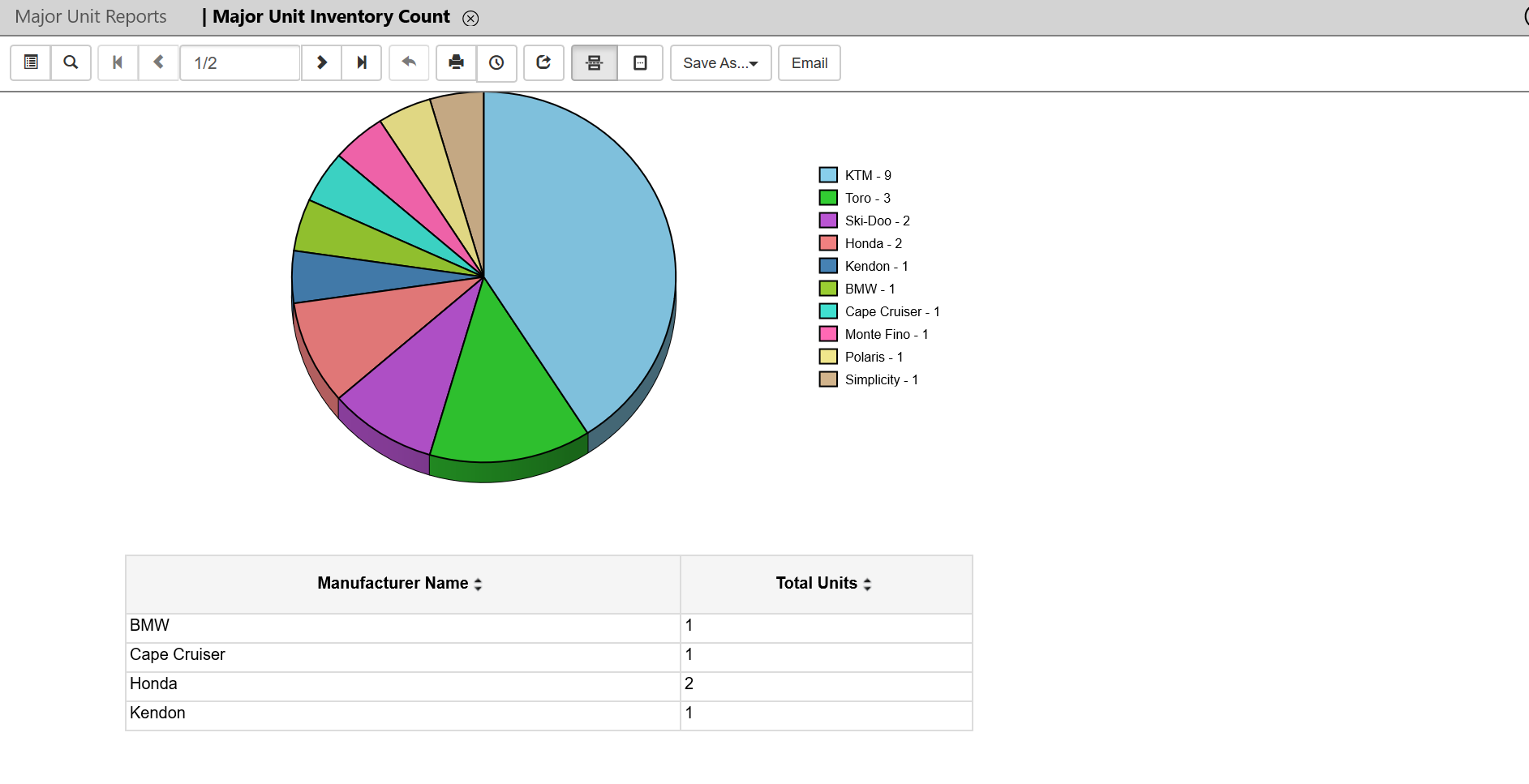Click the Ski-Doo purple legend swatch
This screenshot has width=1529, height=784.
pos(828,220)
